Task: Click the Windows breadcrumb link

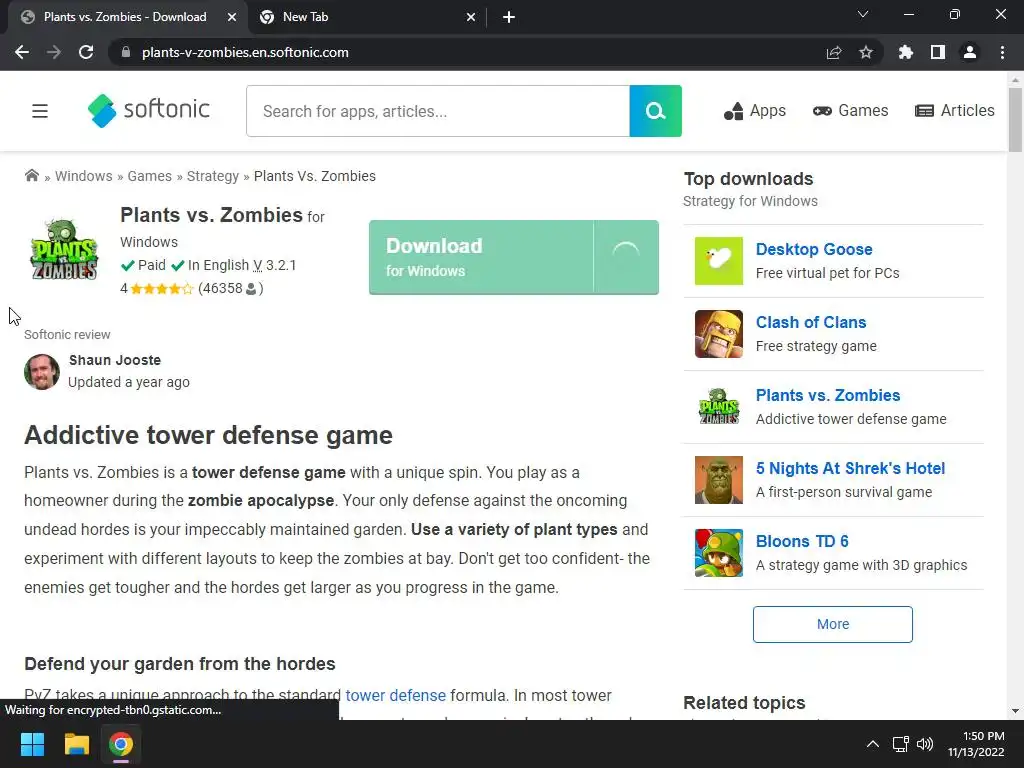Action: click(84, 176)
